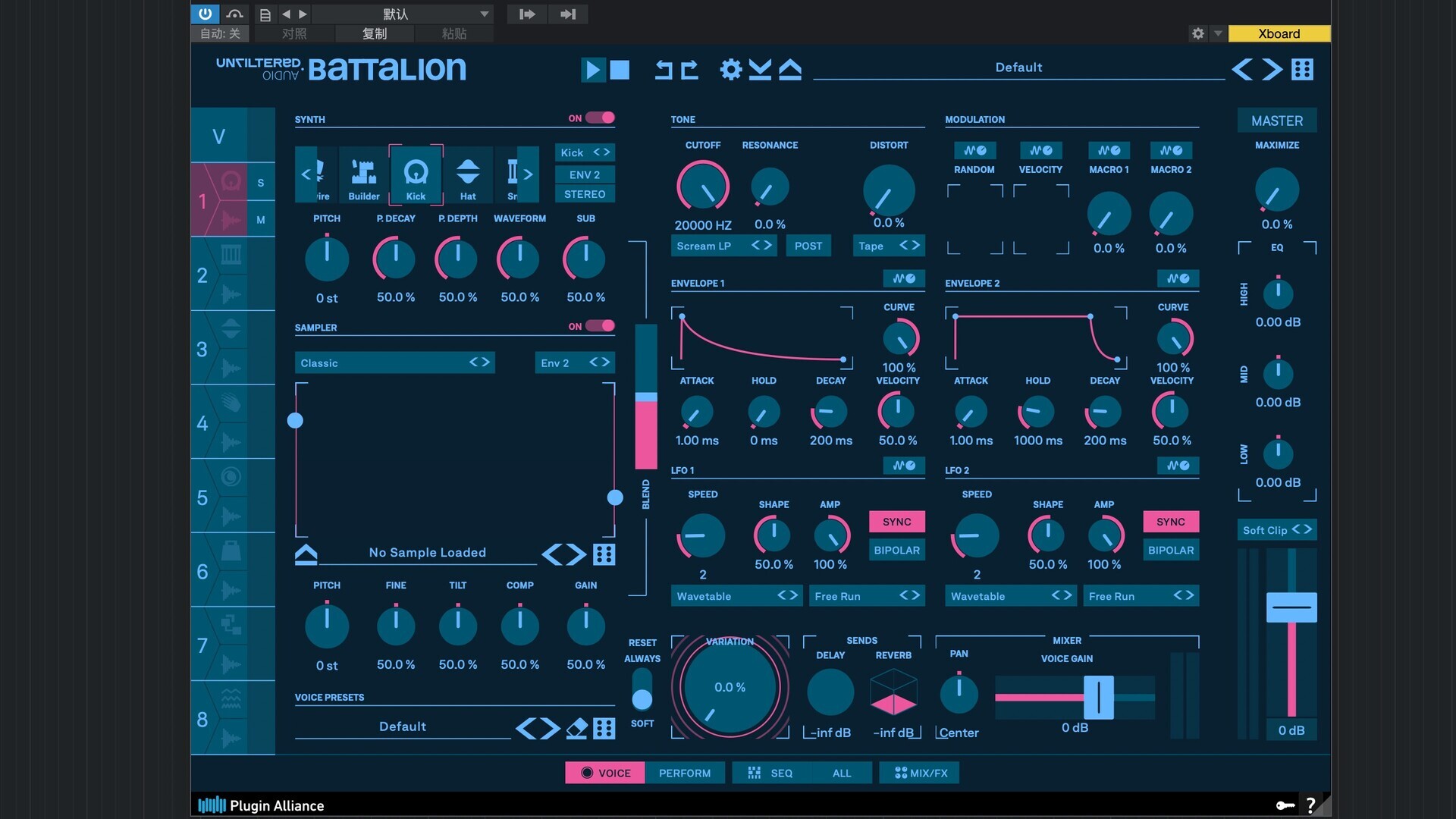This screenshot has width=1456, height=819.
Task: Click the Xboard button
Action: point(1279,33)
